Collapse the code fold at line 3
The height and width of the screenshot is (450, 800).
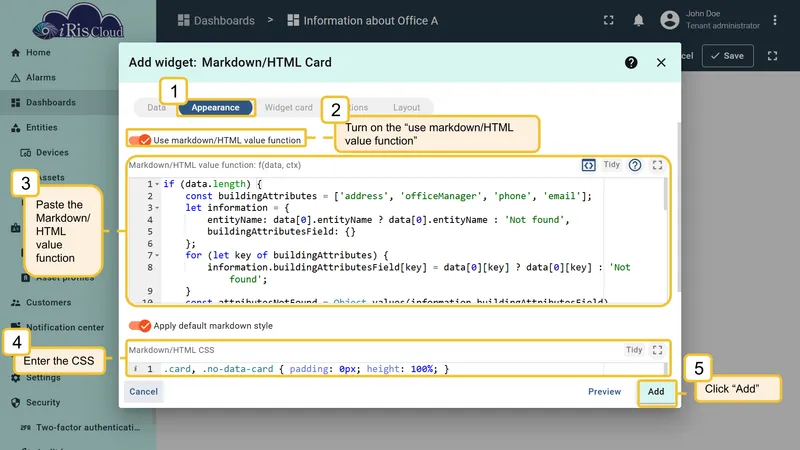(157, 208)
